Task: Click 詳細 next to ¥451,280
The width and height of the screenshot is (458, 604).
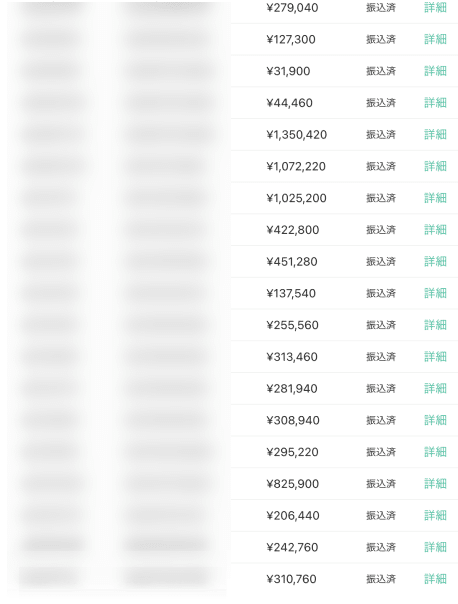Action: tap(435, 262)
